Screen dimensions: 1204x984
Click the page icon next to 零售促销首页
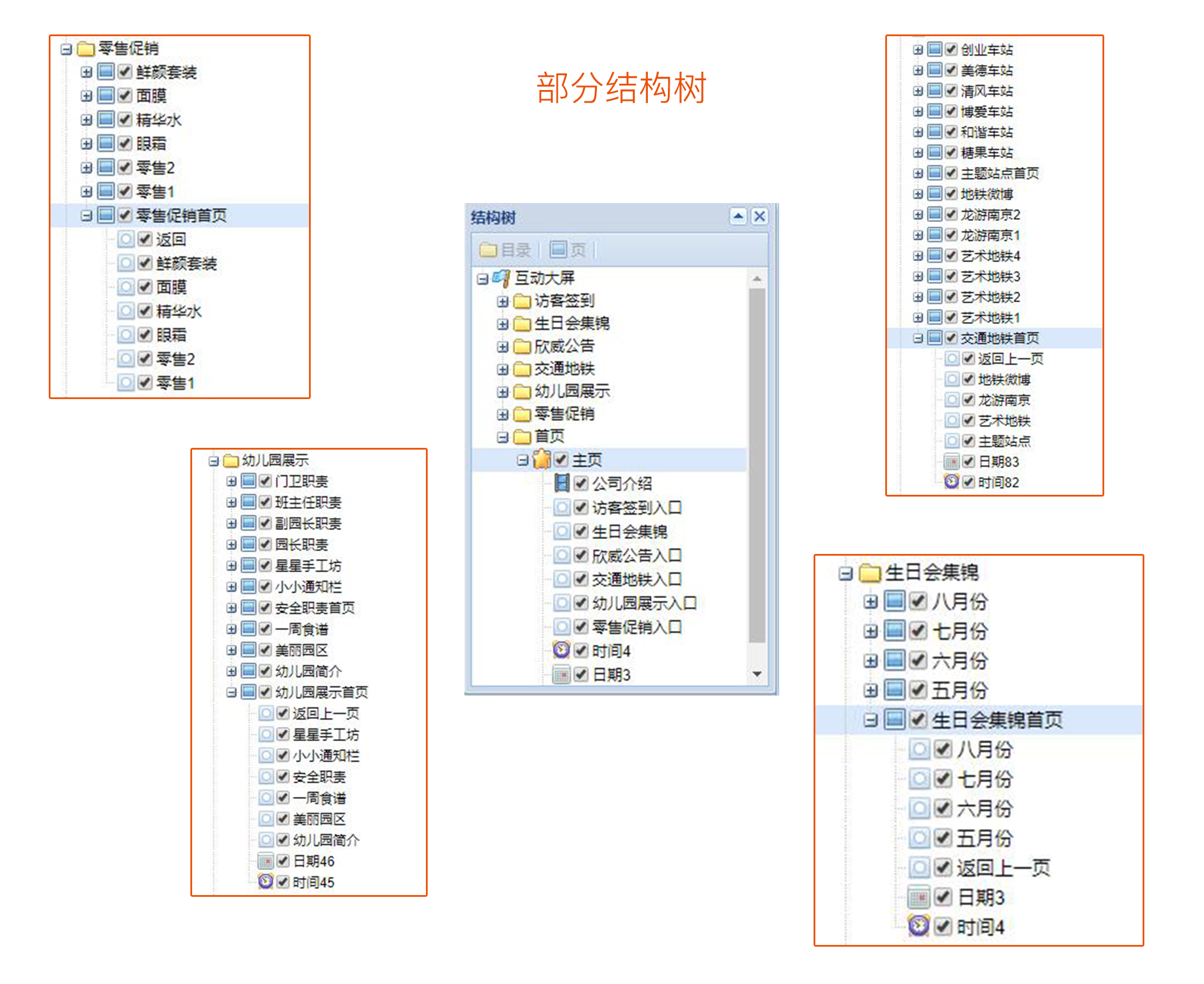point(106,215)
